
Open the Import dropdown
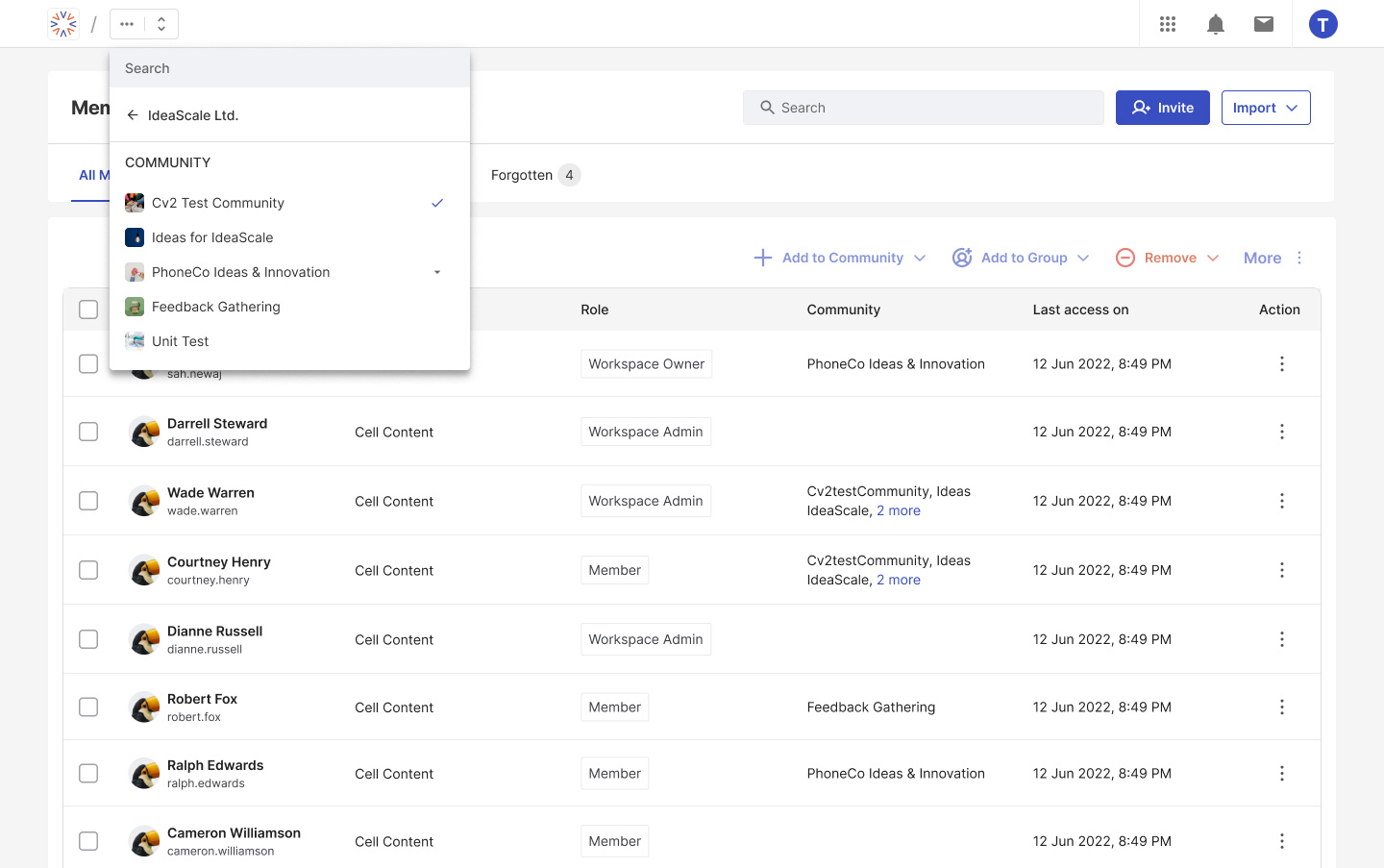point(1265,108)
